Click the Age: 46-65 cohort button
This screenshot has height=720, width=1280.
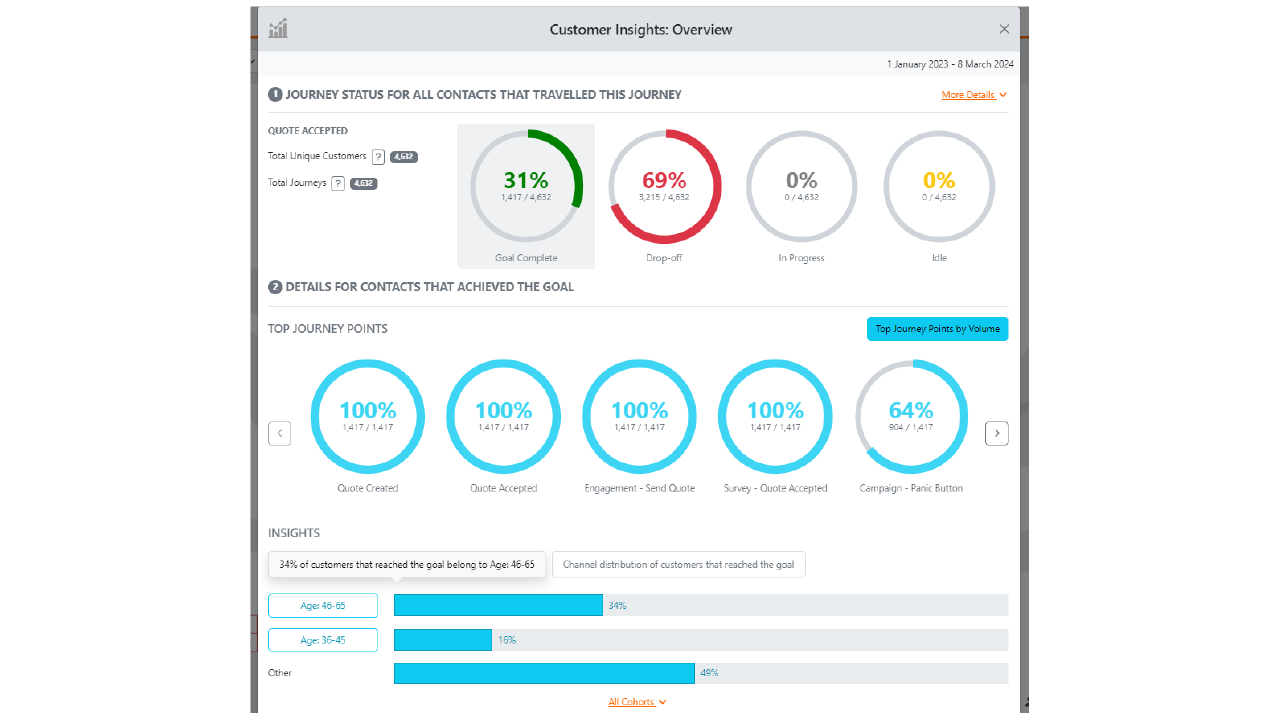(323, 605)
